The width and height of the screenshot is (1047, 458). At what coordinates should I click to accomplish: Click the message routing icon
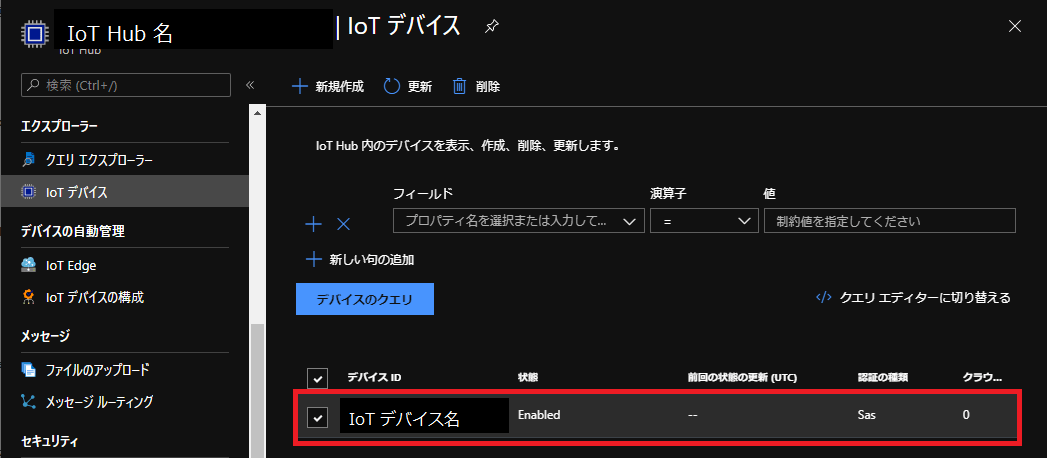click(29, 402)
